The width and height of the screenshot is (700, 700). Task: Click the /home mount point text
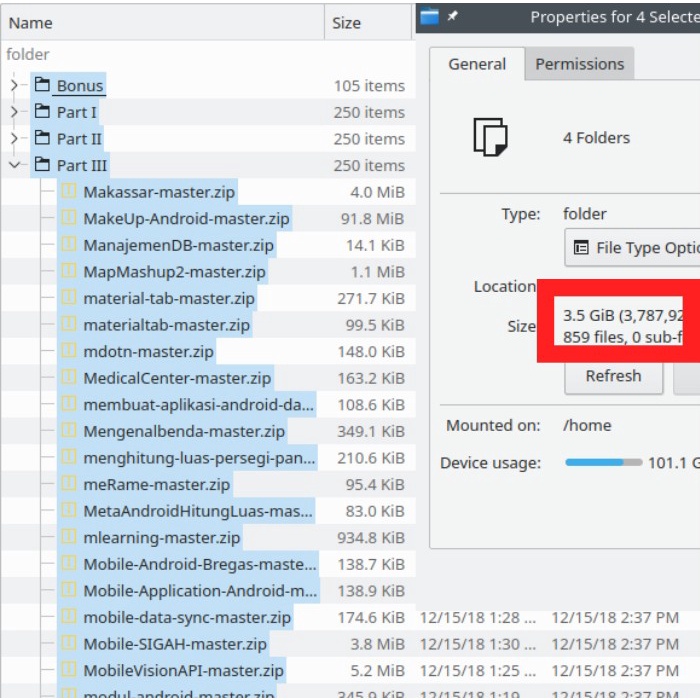click(x=587, y=425)
